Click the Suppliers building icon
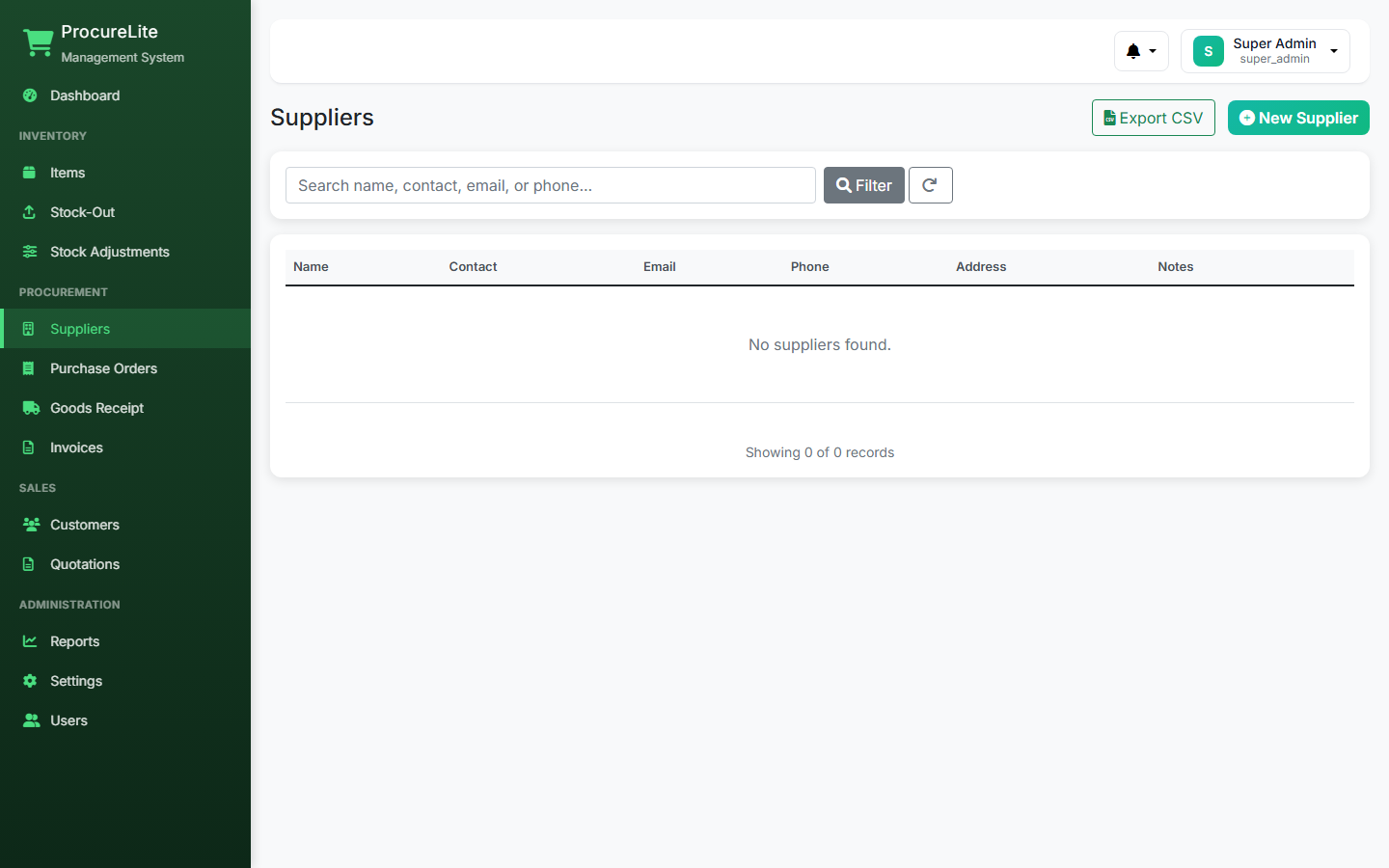 [x=29, y=329]
